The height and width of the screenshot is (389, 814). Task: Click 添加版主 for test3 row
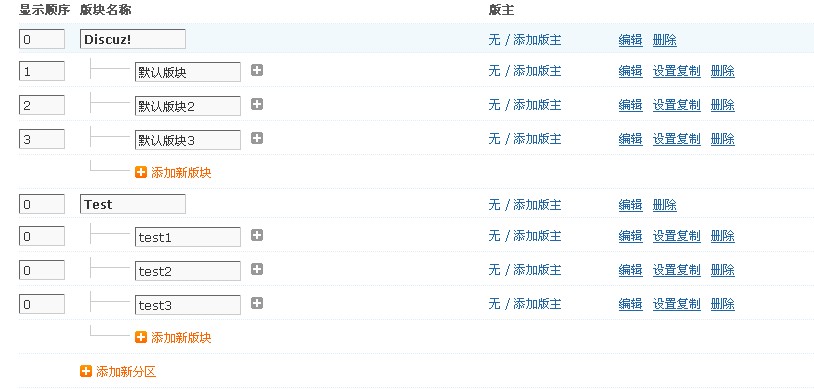[537, 304]
